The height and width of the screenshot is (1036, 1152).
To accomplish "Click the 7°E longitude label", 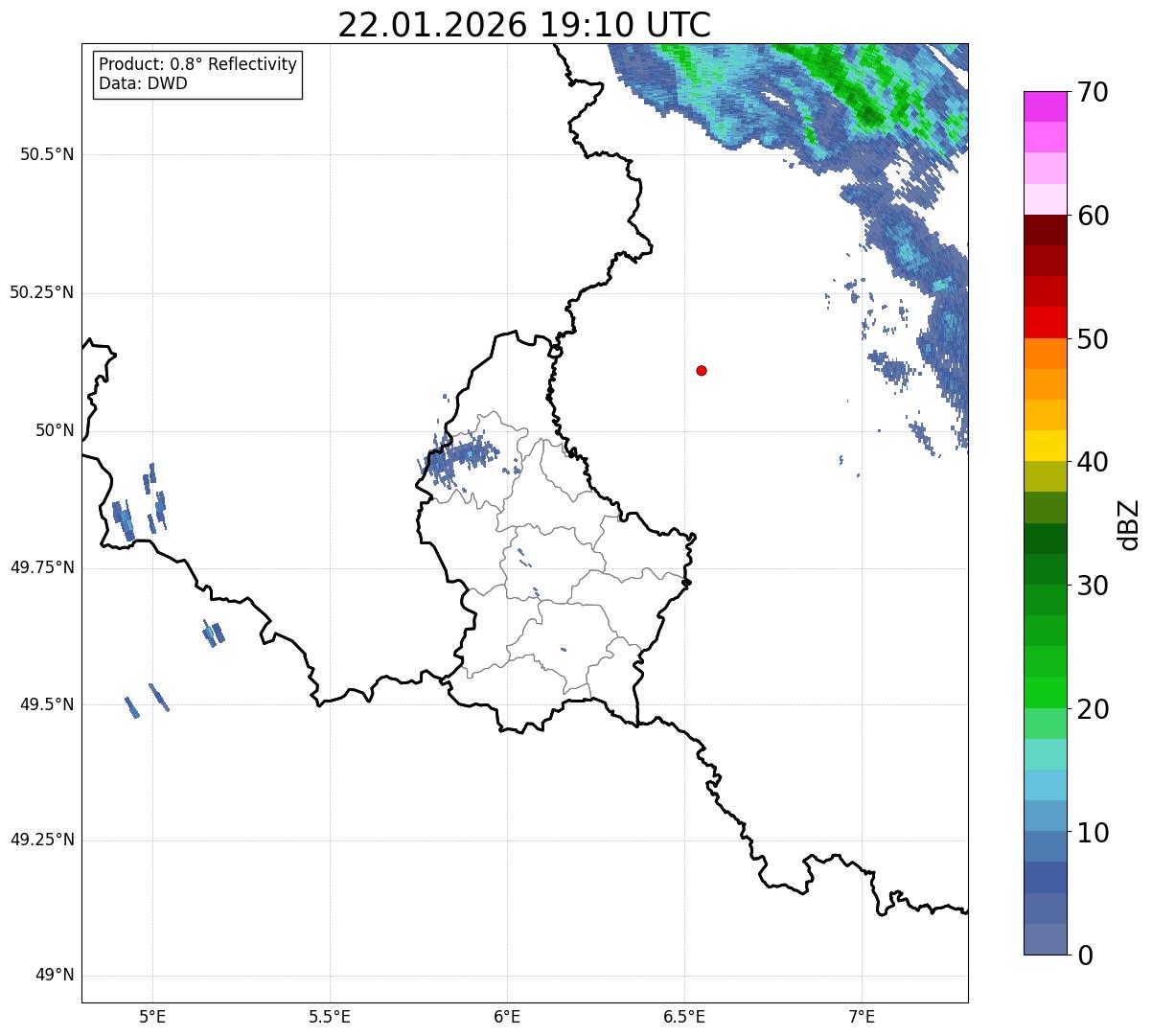I will pyautogui.click(x=862, y=1017).
